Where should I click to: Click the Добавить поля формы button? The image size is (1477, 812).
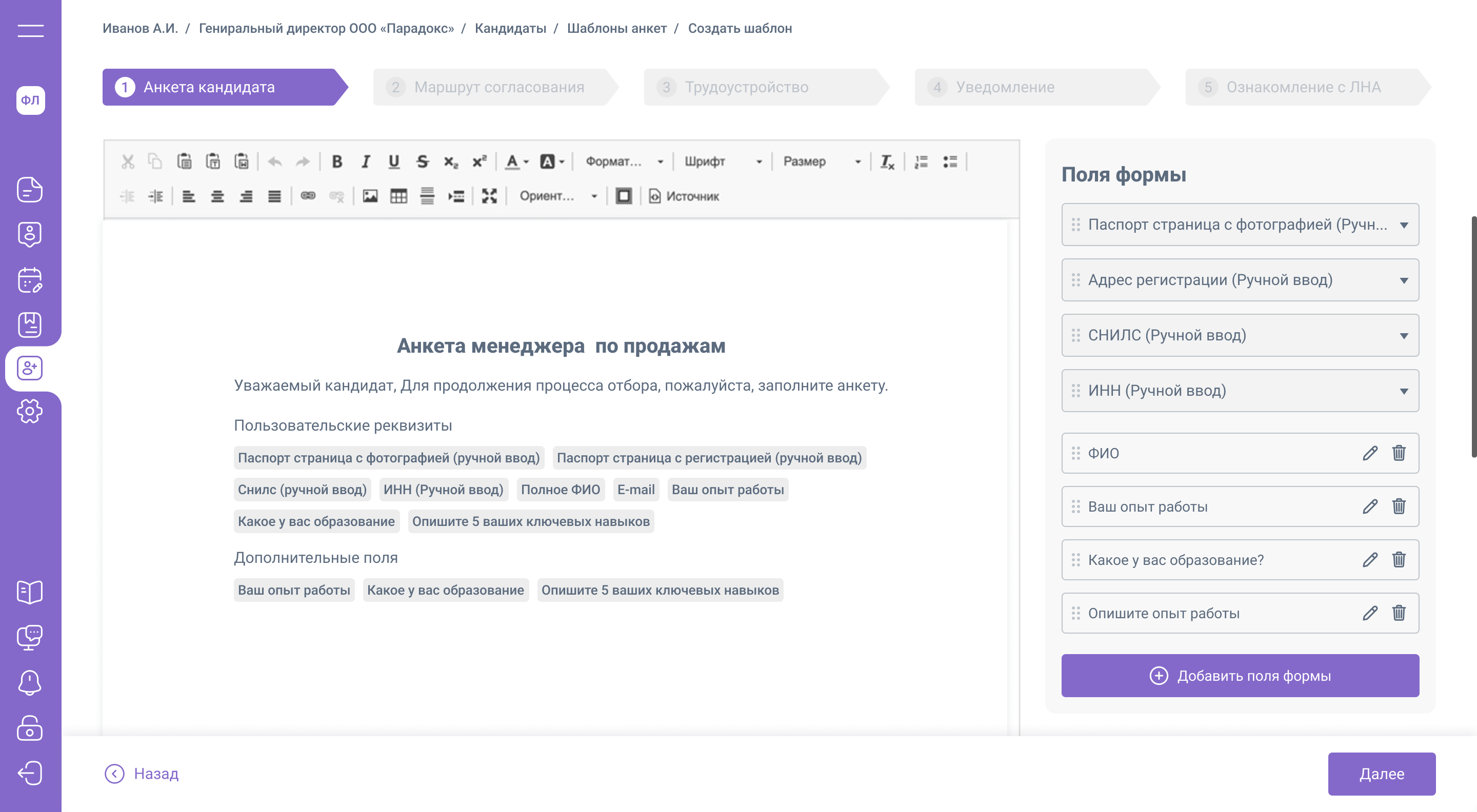(x=1240, y=676)
